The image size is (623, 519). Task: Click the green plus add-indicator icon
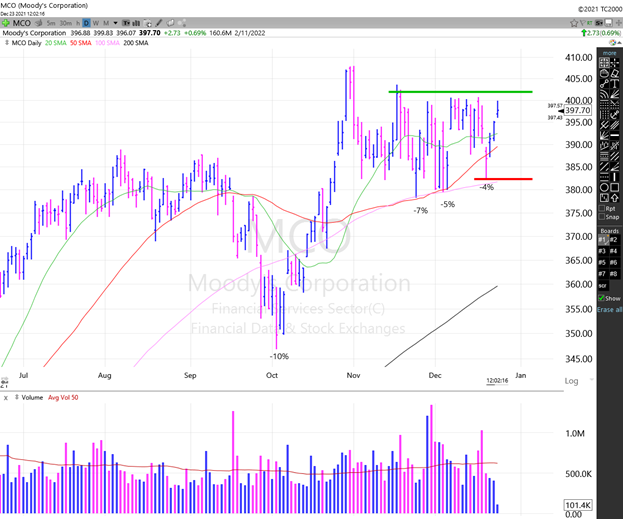[5, 23]
